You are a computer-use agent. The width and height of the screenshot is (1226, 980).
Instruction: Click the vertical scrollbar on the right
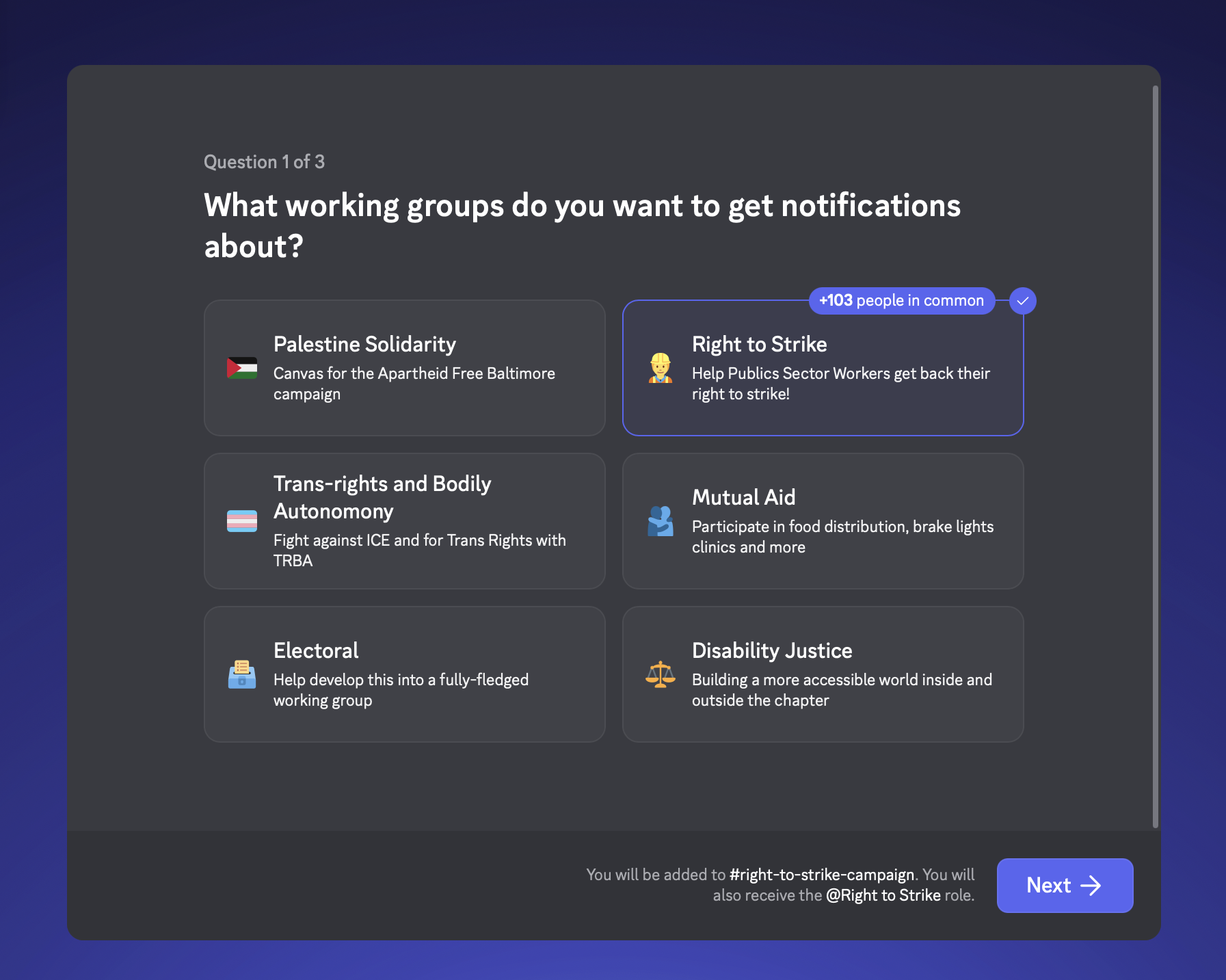(x=1155, y=456)
